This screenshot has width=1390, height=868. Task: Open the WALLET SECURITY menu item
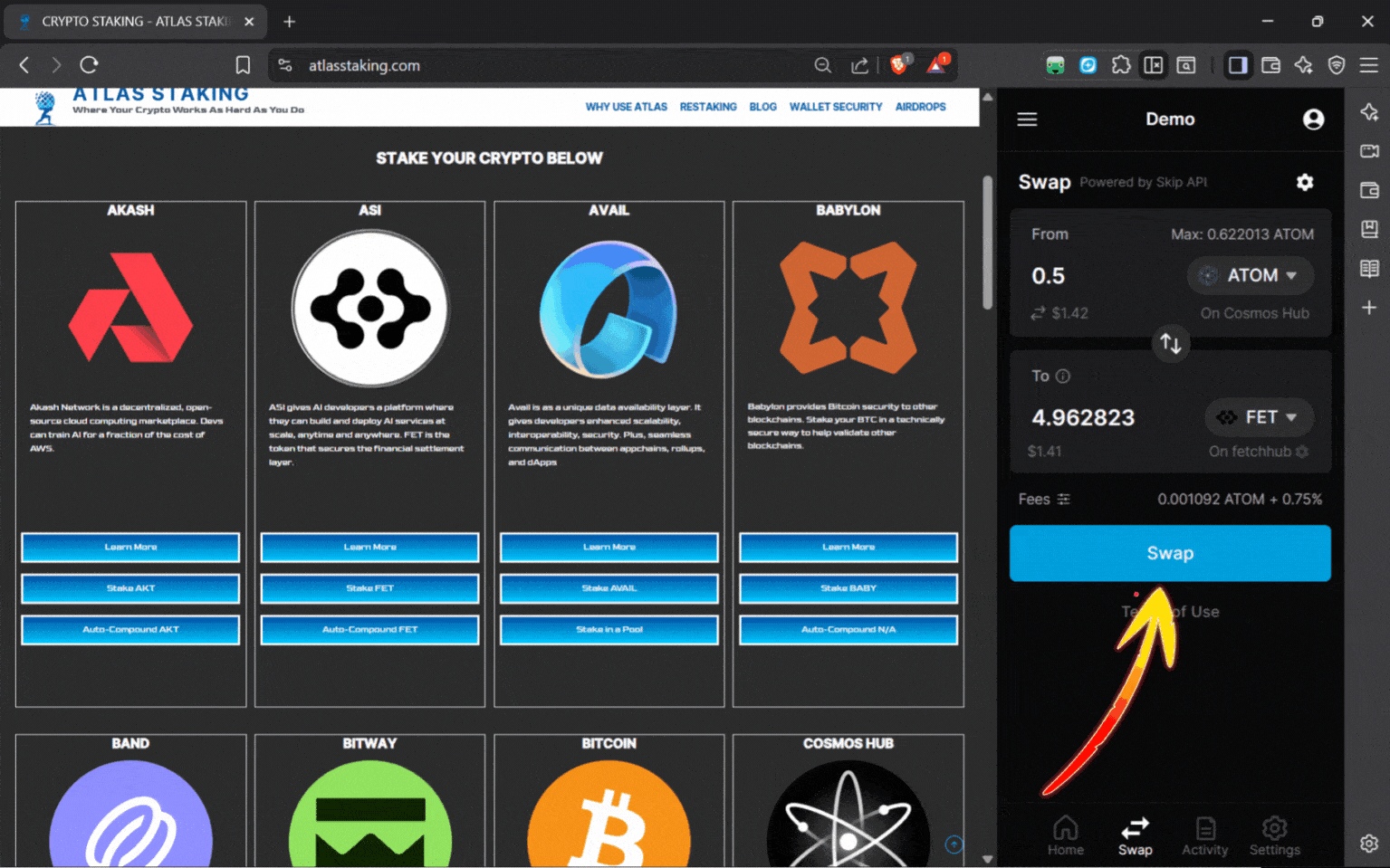click(x=835, y=107)
